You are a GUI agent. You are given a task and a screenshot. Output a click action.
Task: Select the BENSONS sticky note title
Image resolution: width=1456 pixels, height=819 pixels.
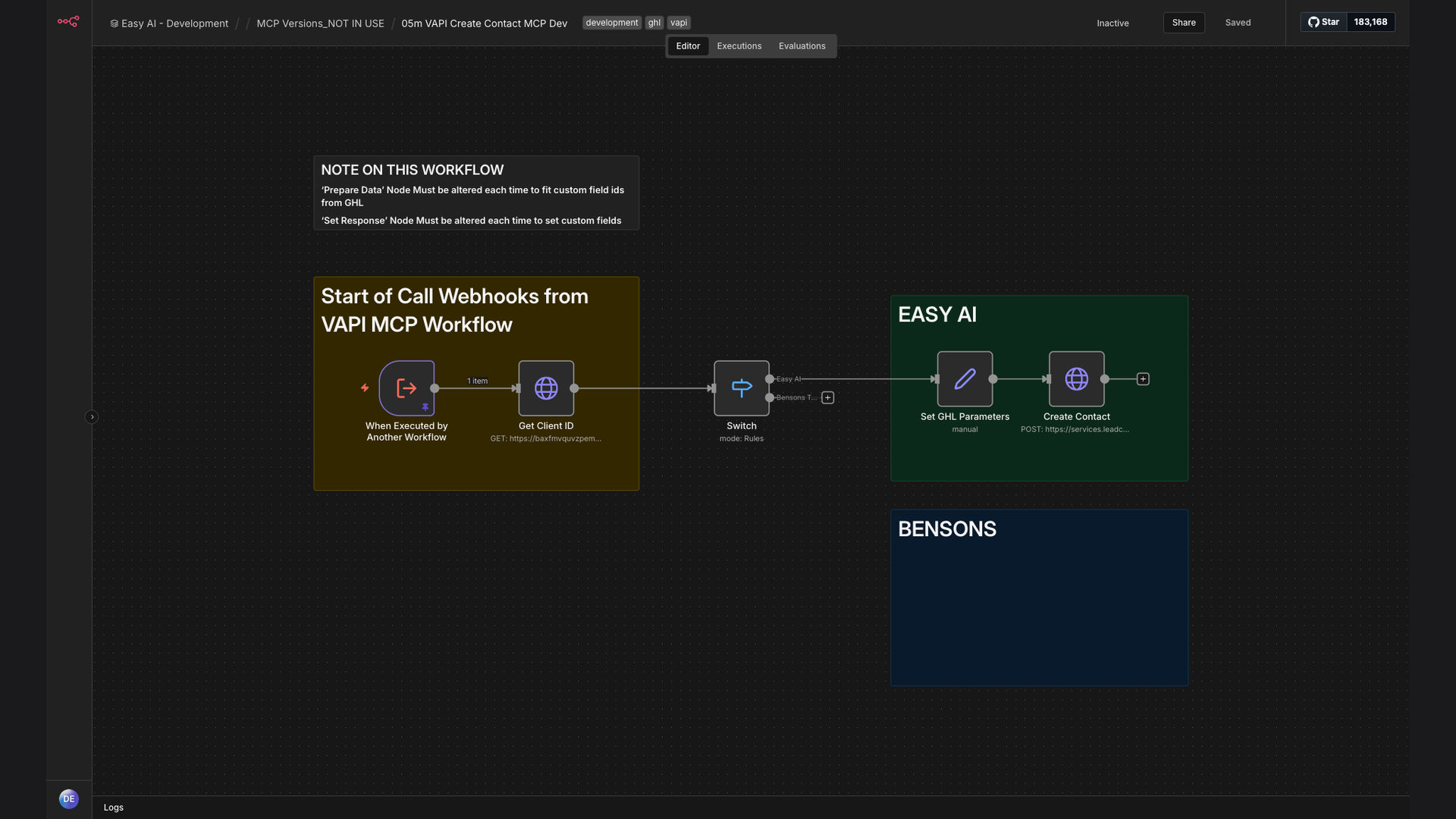click(947, 529)
